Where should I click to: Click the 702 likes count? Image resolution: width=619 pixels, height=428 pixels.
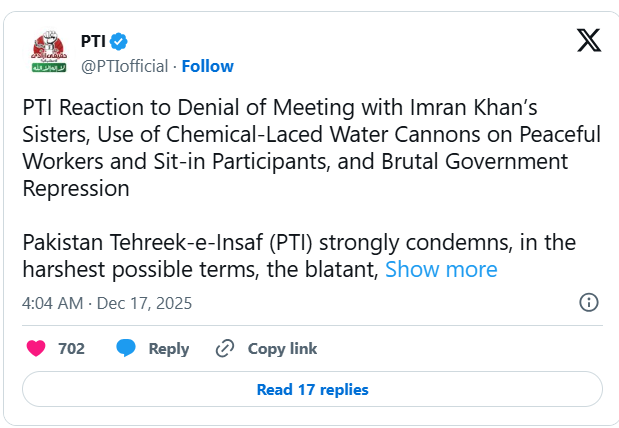pyautogui.click(x=71, y=349)
